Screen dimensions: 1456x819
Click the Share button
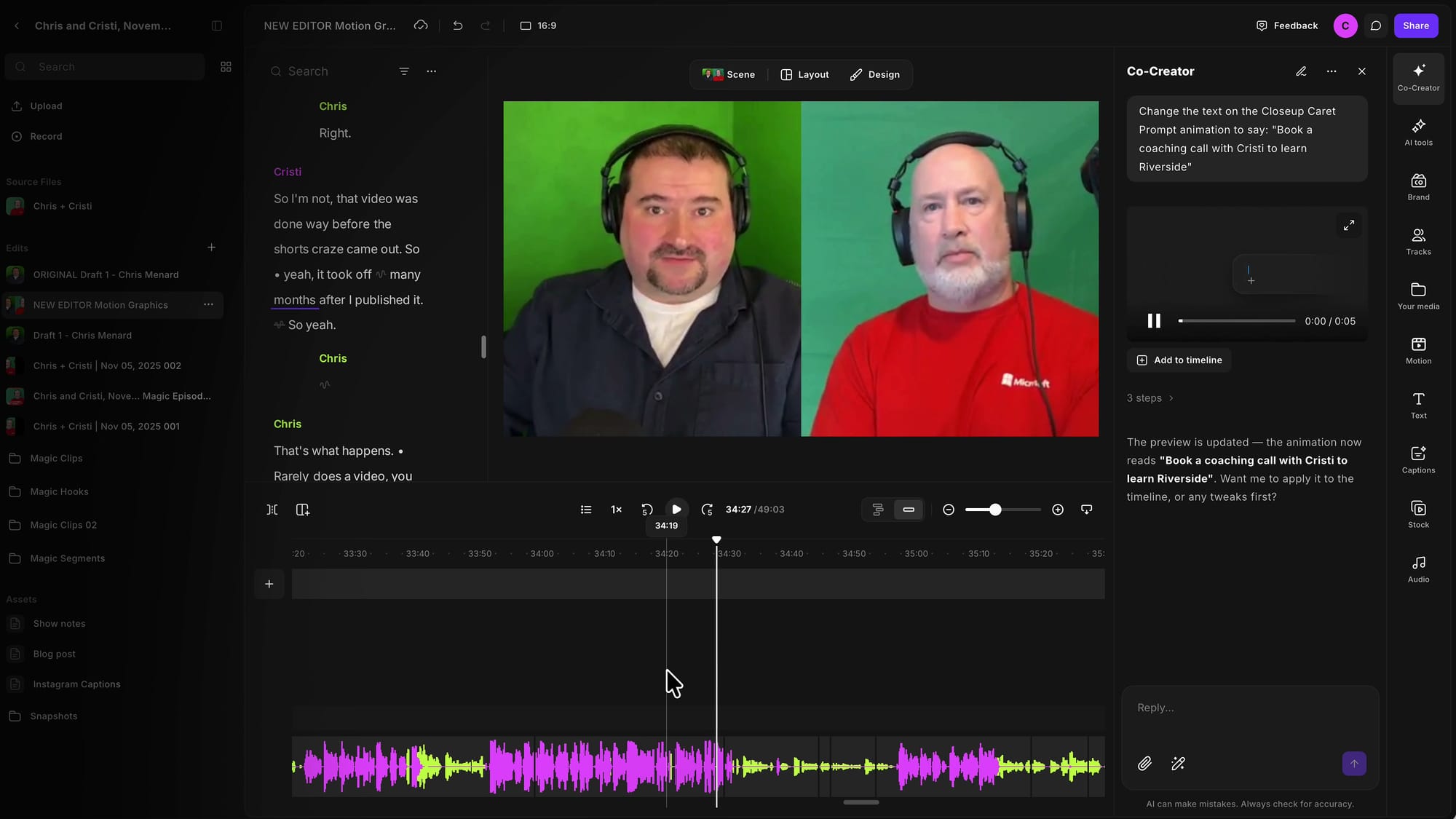[x=1416, y=25]
